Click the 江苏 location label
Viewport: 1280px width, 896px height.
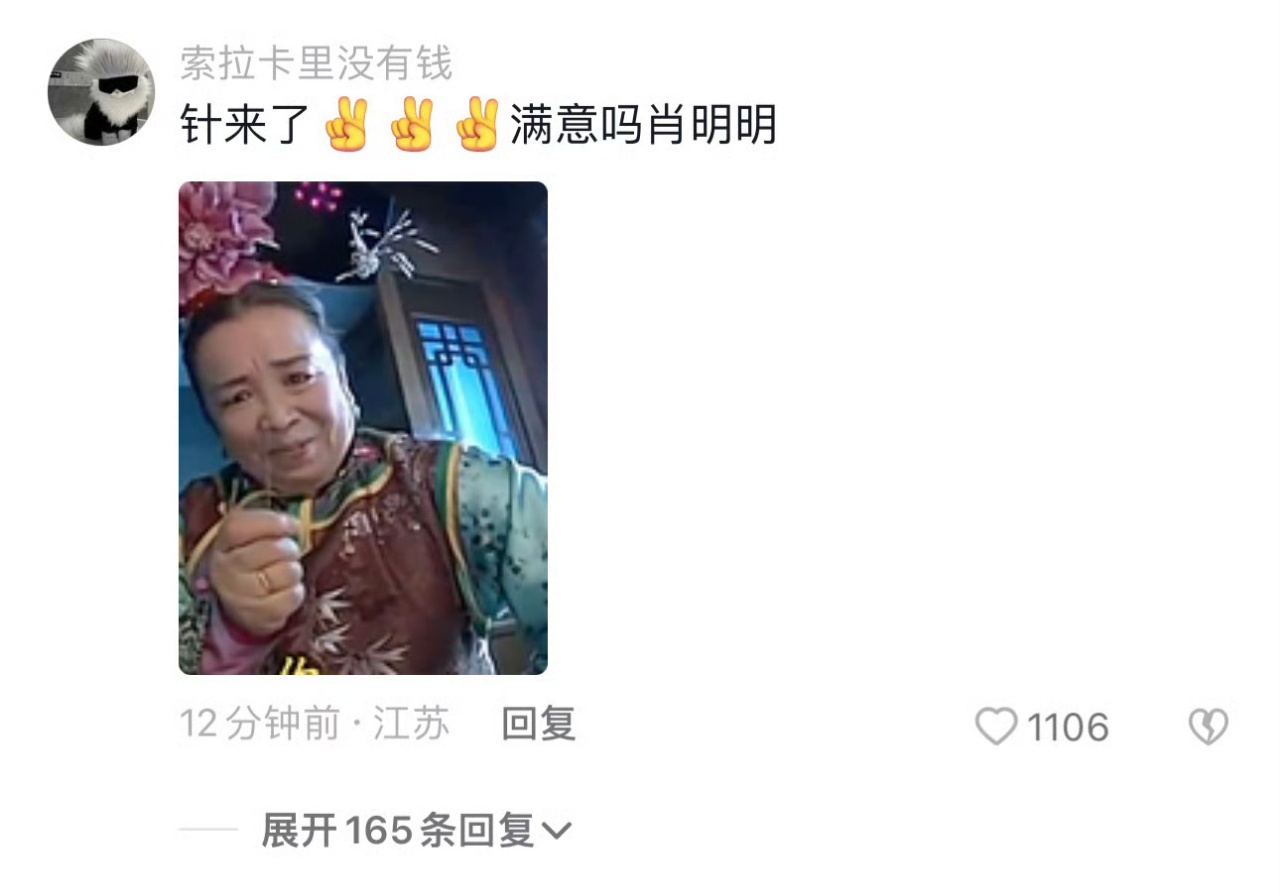coord(411,724)
